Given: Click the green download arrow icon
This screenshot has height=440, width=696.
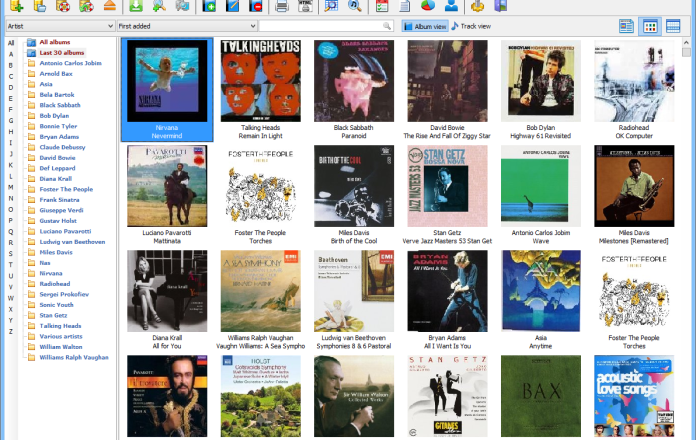Looking at the screenshot, I should click(136, 6).
